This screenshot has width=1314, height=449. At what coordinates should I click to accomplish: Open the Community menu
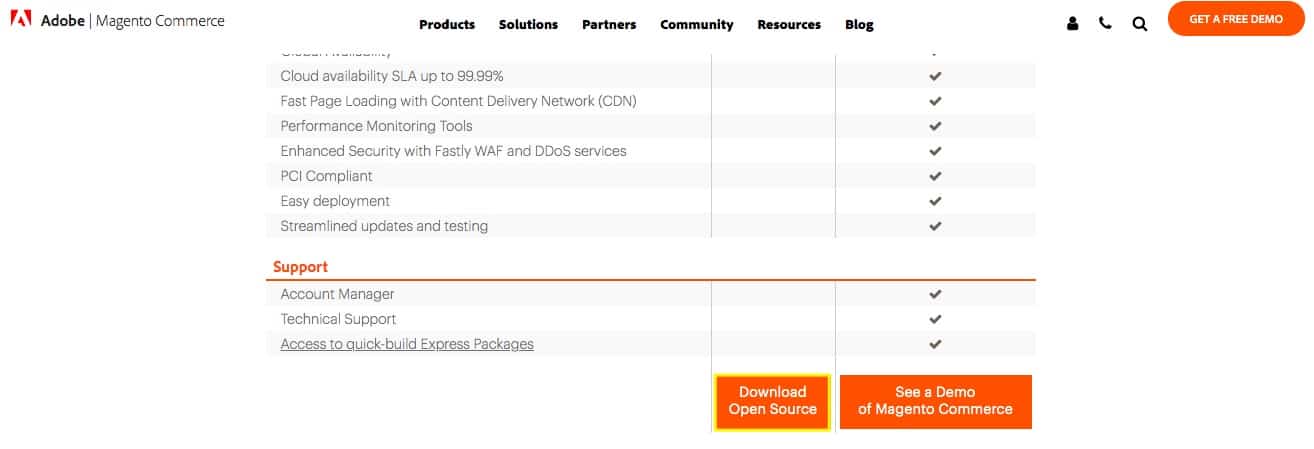click(697, 24)
